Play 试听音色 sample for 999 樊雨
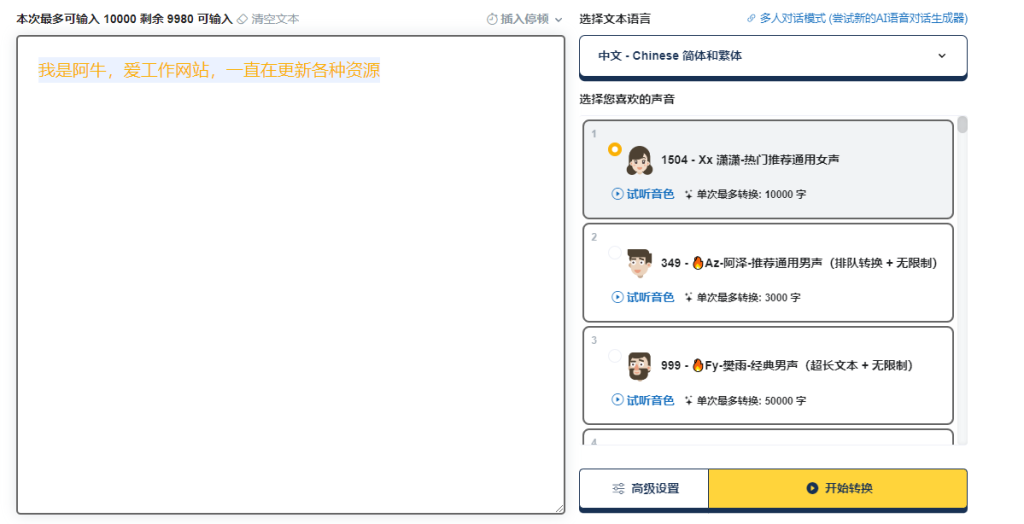Screen dimensions: 1024x524 point(643,400)
